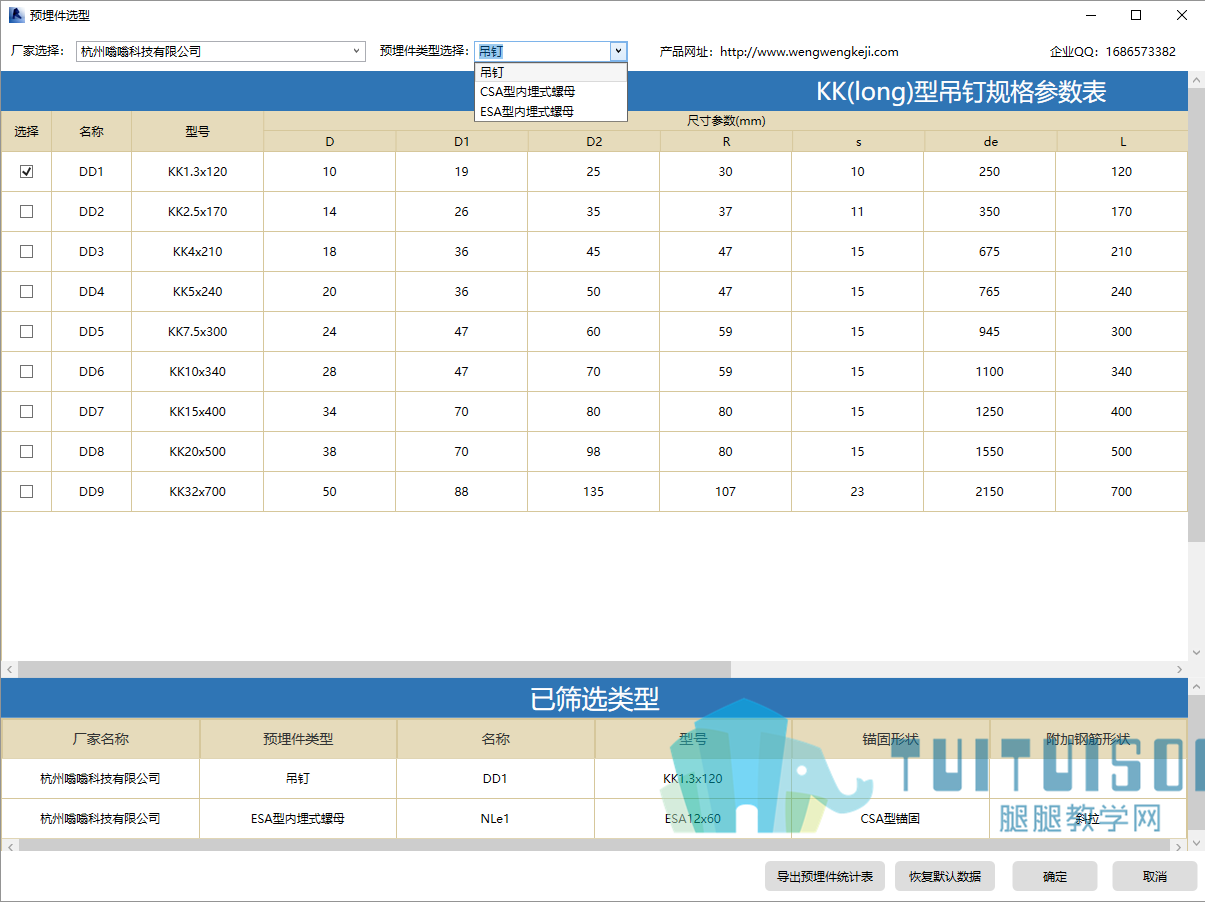Select cell KK10x340
Viewport: 1205px width, 902px height.
[x=197, y=371]
